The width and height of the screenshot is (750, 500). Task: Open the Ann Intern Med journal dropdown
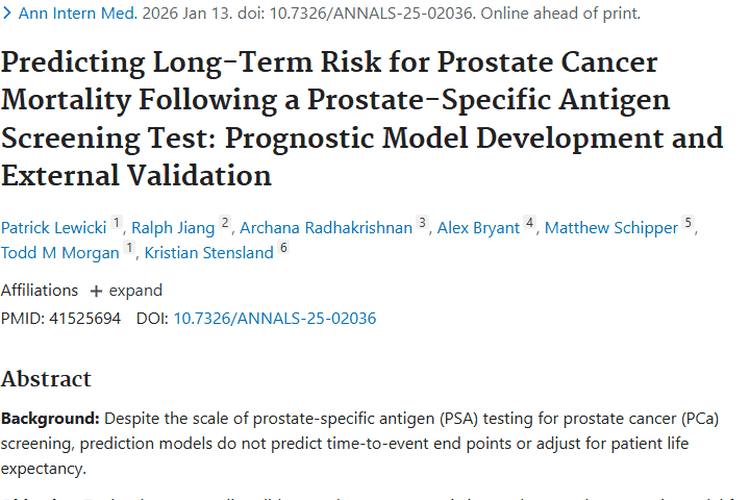[x=78, y=14]
